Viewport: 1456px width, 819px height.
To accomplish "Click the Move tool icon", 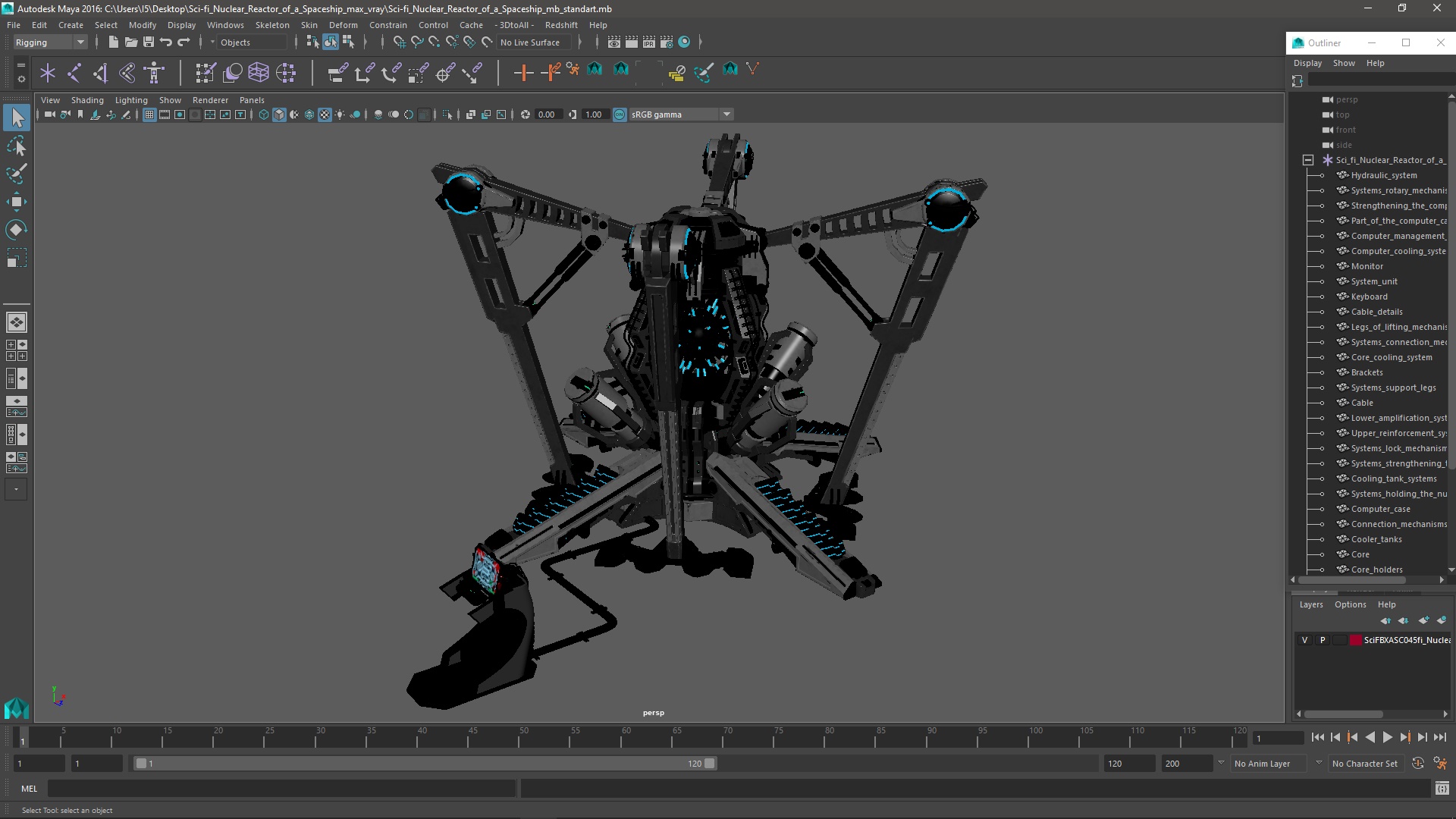I will (x=17, y=202).
